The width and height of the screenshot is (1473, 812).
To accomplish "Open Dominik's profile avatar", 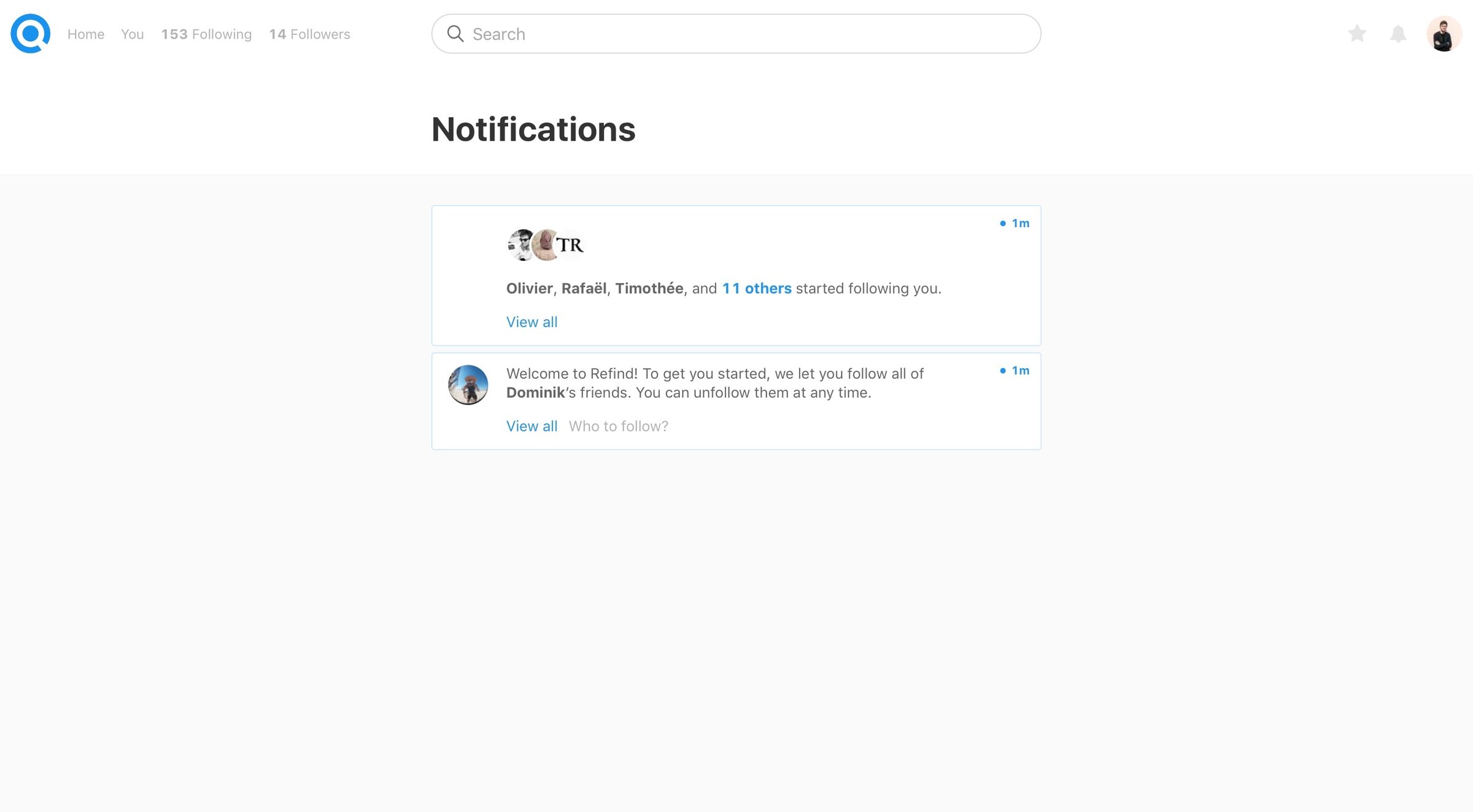I will (x=468, y=385).
